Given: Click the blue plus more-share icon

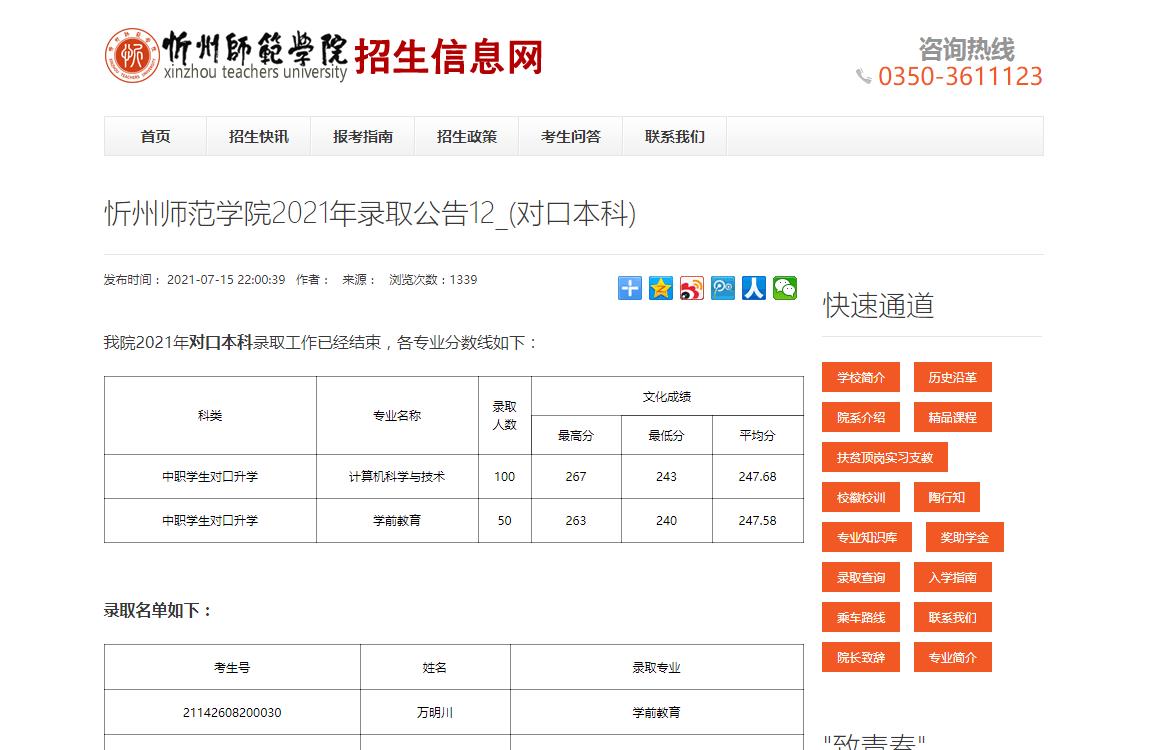Looking at the screenshot, I should tap(630, 288).
